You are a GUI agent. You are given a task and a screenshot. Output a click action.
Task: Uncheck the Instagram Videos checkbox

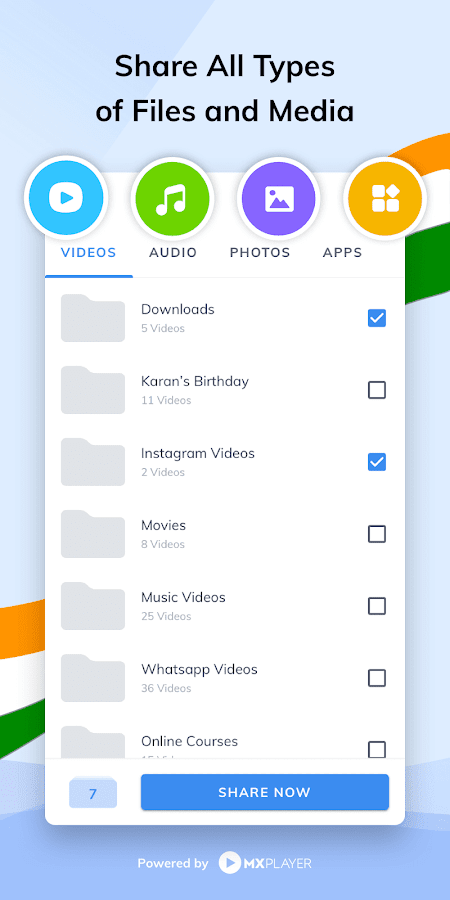(377, 462)
